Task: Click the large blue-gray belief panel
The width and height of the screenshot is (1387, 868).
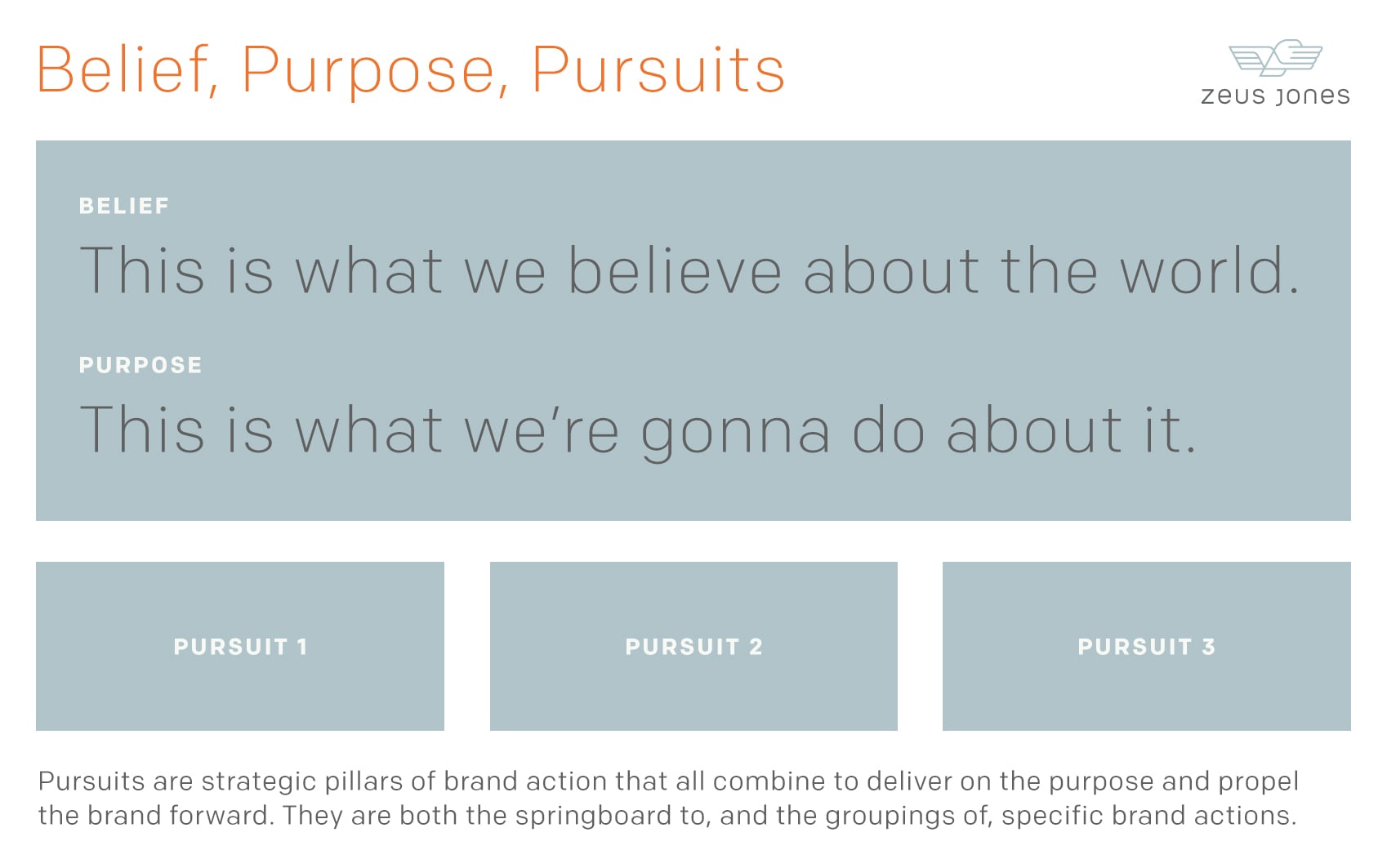Action: pos(693,331)
